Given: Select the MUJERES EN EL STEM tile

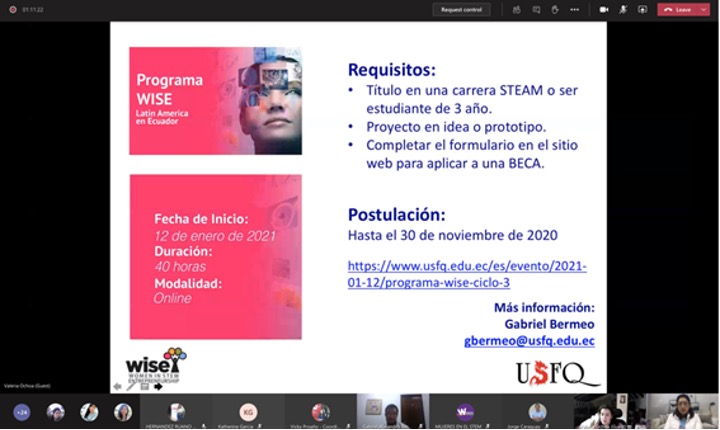Looking at the screenshot, I should pyautogui.click(x=465, y=412).
